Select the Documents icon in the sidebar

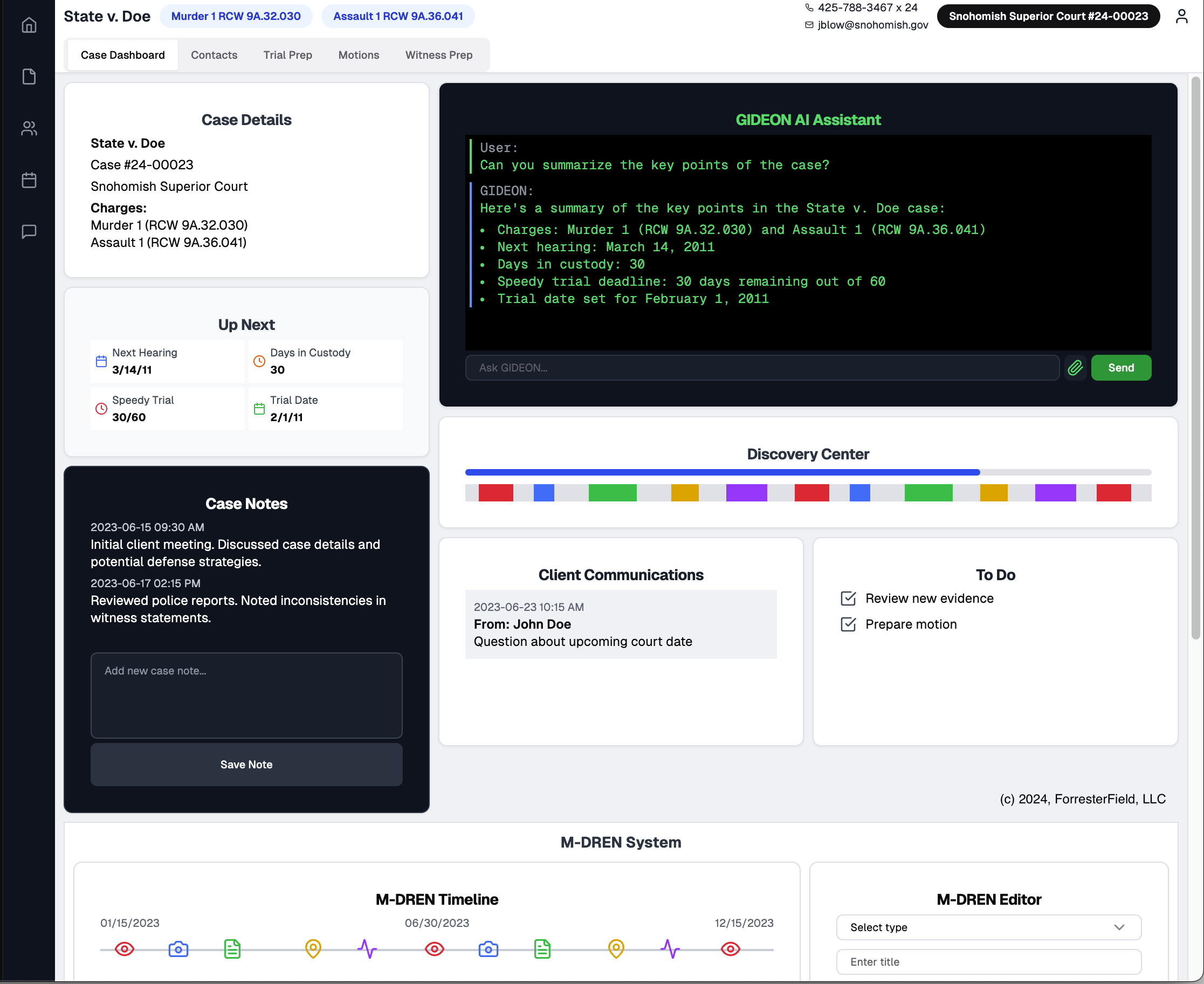29,77
